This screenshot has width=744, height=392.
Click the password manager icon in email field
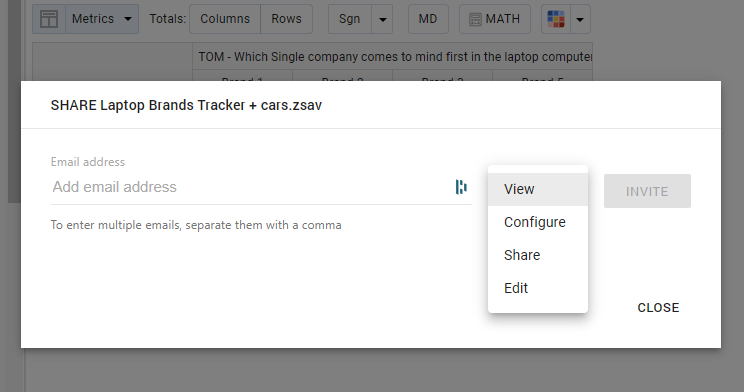pos(461,187)
